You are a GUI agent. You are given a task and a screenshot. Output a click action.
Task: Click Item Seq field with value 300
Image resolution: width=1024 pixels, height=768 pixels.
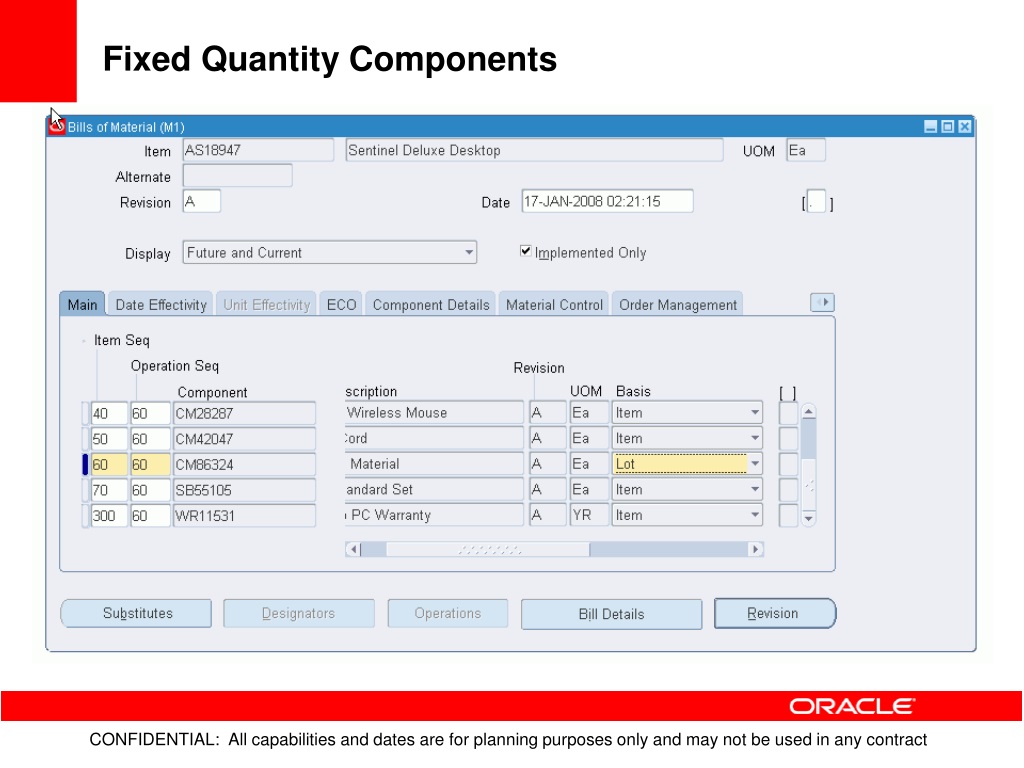[109, 515]
